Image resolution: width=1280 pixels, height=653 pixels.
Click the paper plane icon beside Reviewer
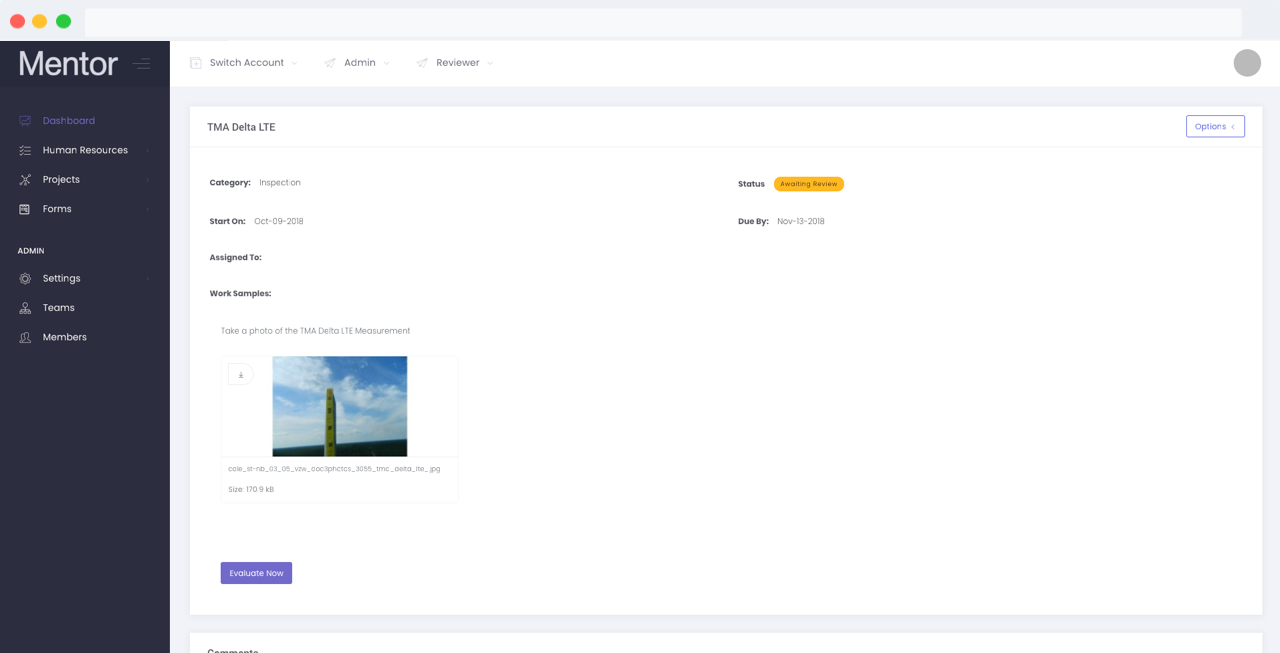[x=422, y=63]
